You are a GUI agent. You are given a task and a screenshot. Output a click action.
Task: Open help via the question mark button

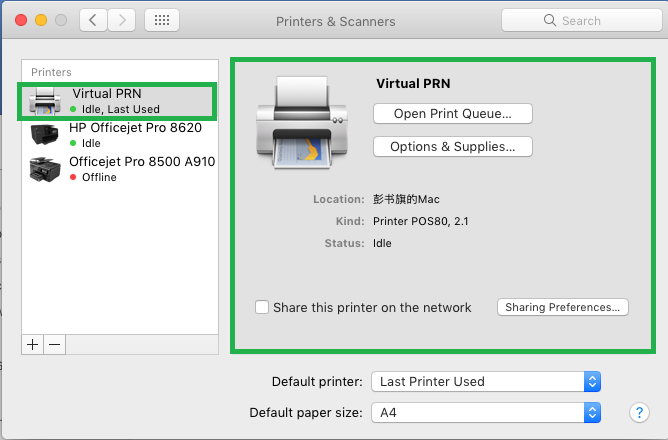click(639, 412)
